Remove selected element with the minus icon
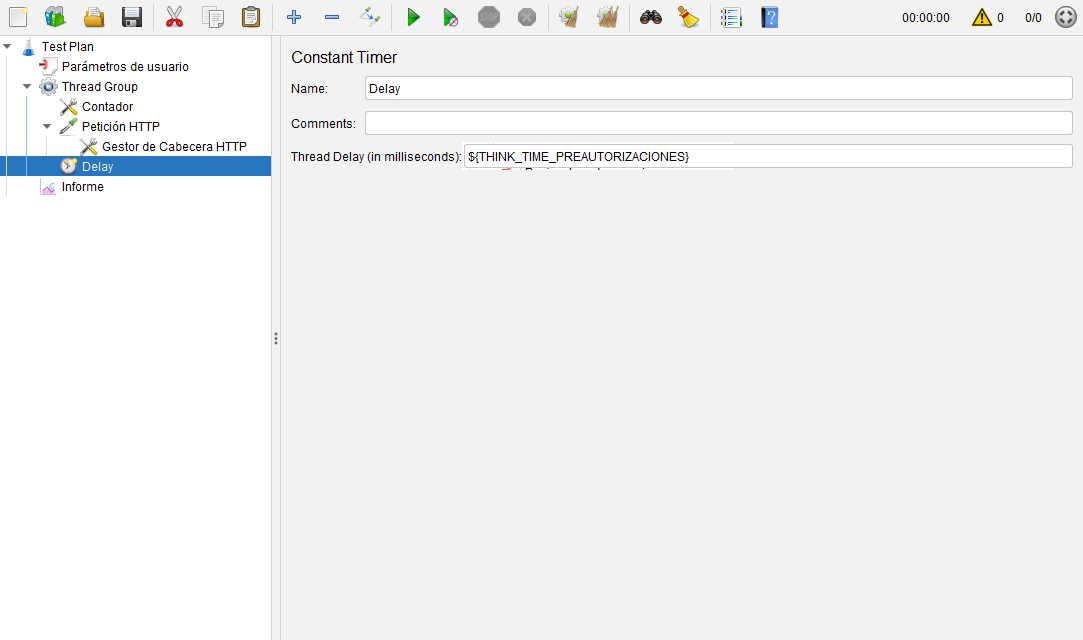Screen dimensions: 1083x640 click(x=331, y=17)
